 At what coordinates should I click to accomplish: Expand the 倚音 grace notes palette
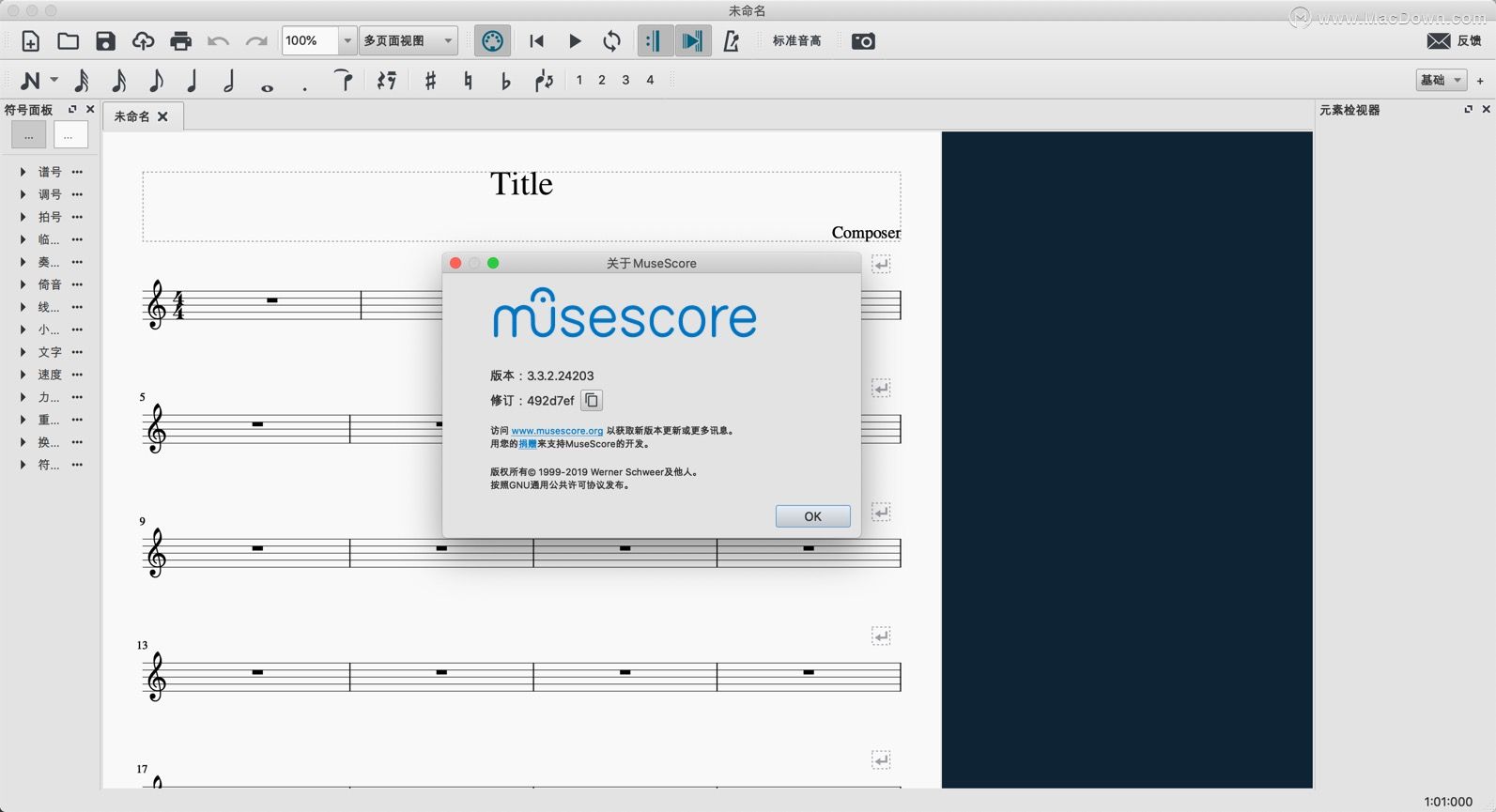[23, 284]
